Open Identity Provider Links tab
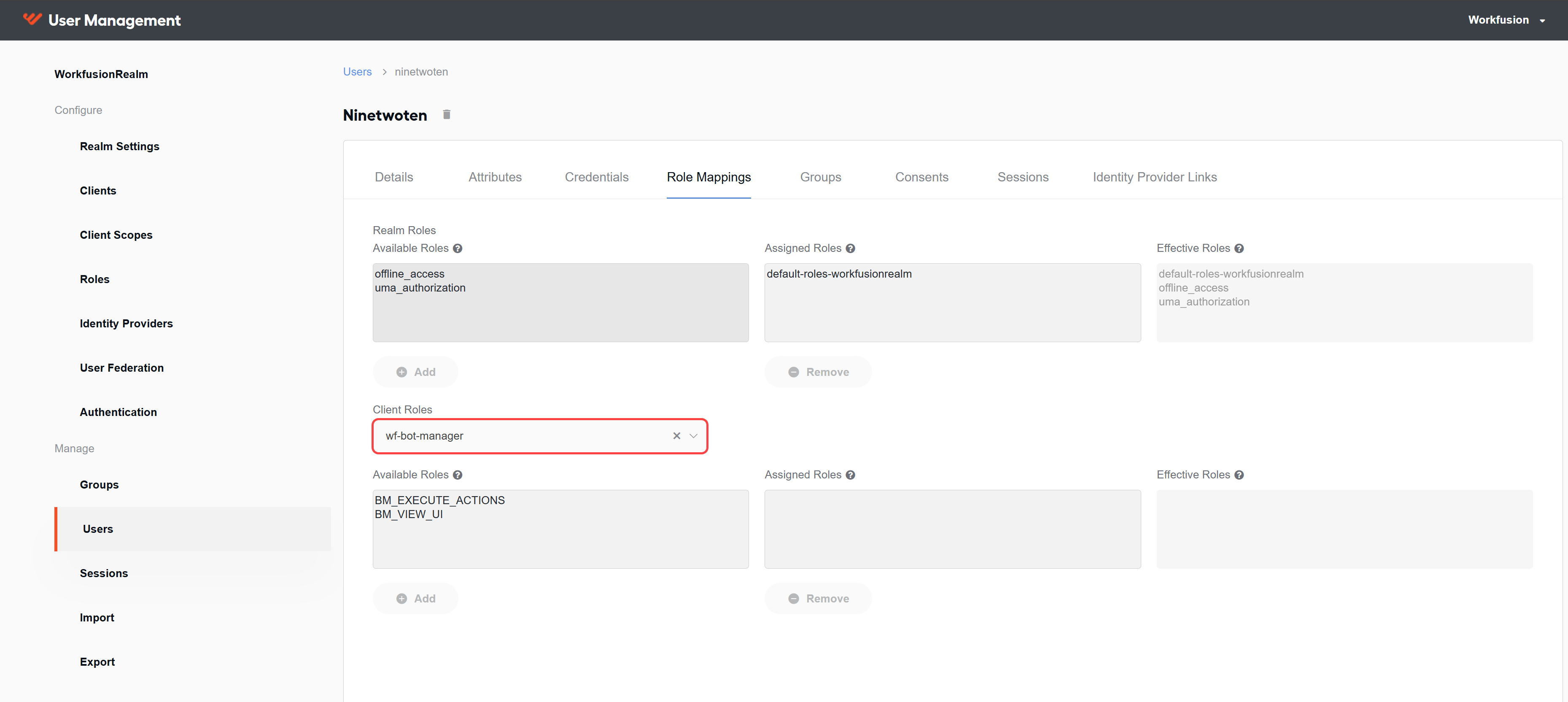This screenshot has height=702, width=1568. pyautogui.click(x=1155, y=177)
